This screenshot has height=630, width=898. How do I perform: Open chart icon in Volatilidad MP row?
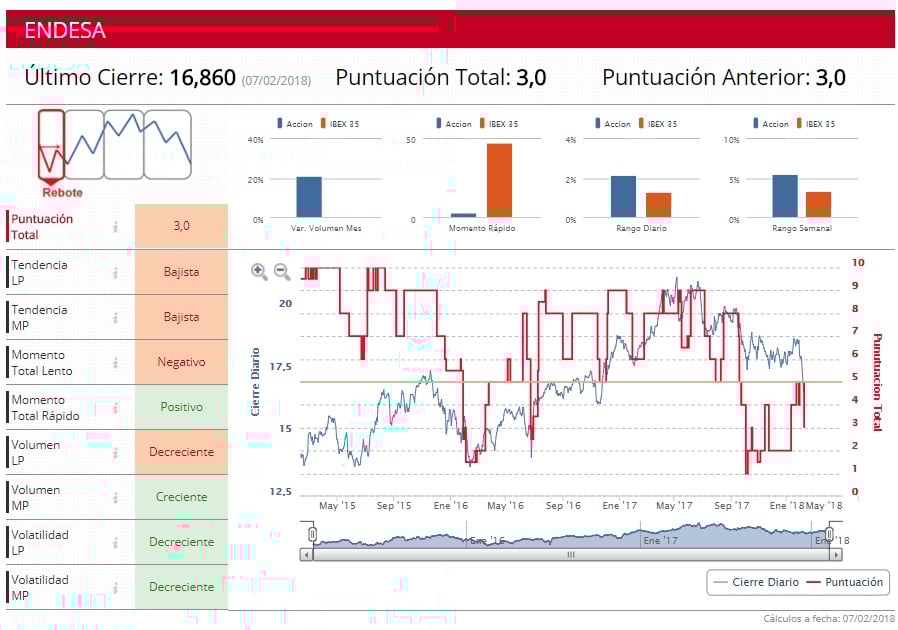point(116,588)
